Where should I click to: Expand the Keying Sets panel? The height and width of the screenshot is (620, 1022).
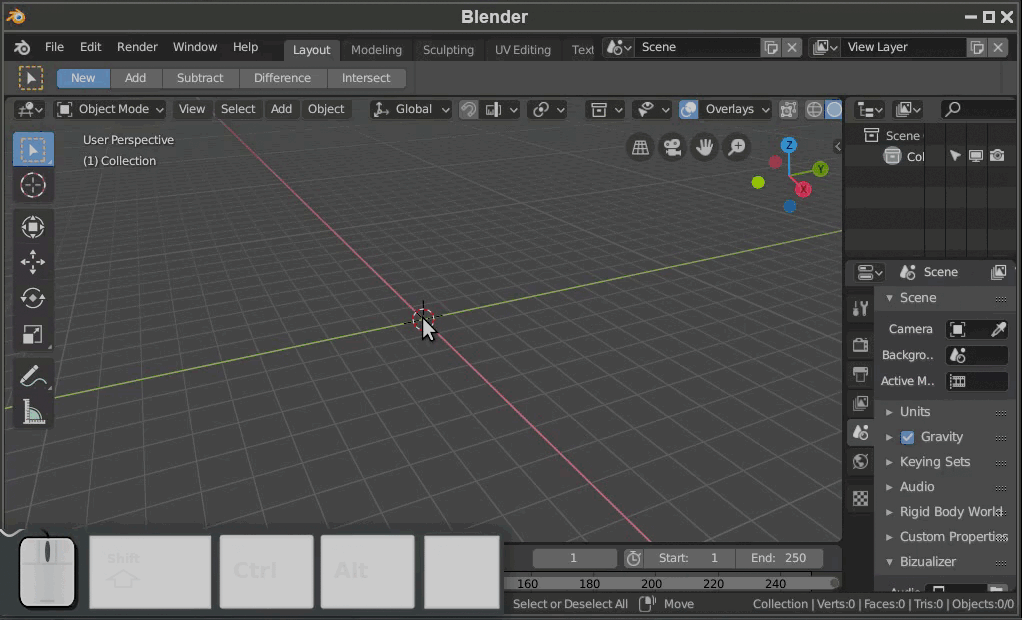pos(935,462)
